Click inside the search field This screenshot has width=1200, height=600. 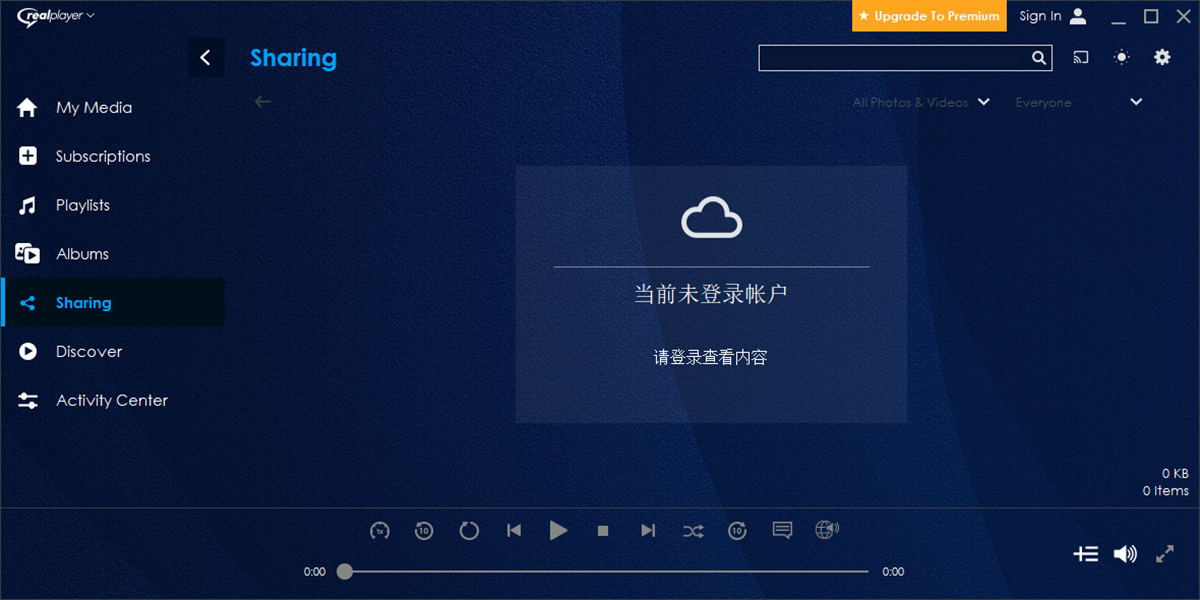click(x=895, y=57)
